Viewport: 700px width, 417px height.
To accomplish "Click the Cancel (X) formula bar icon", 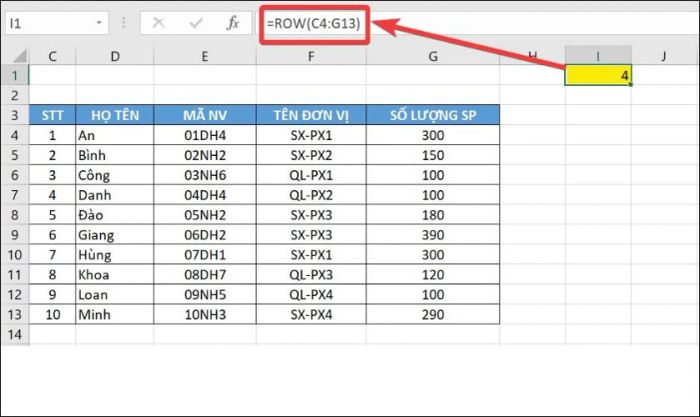I will 158,23.
